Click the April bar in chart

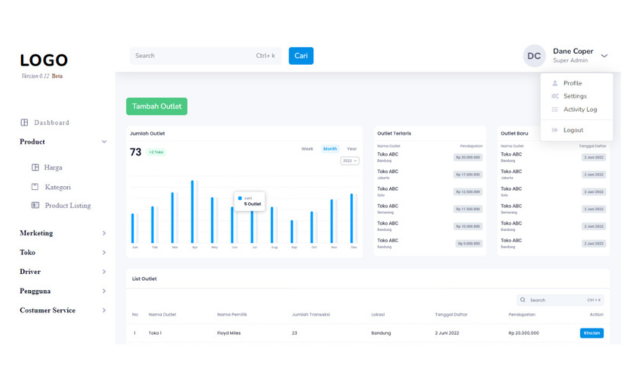(x=192, y=212)
